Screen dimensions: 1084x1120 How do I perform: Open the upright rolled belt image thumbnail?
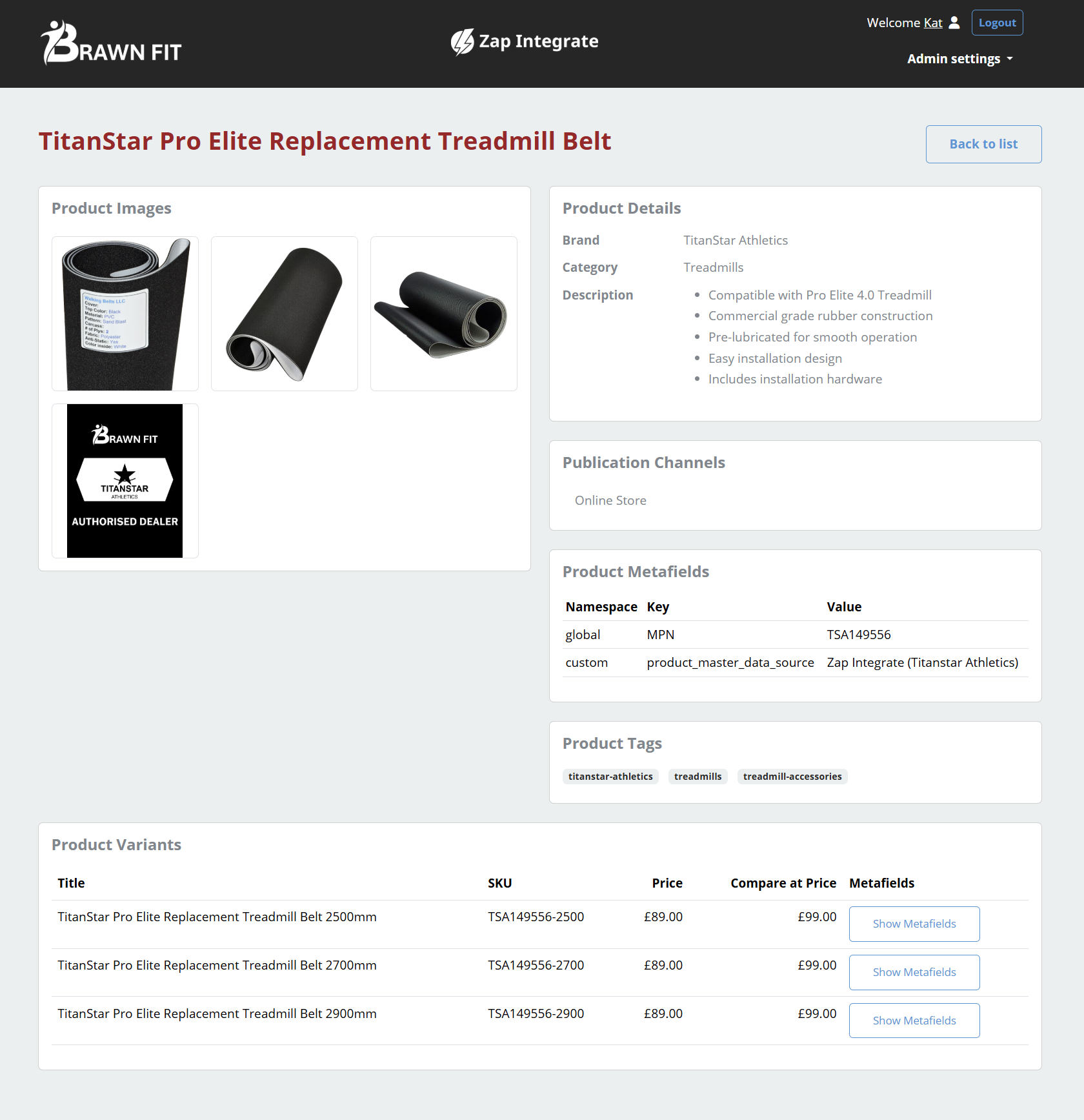click(x=285, y=314)
